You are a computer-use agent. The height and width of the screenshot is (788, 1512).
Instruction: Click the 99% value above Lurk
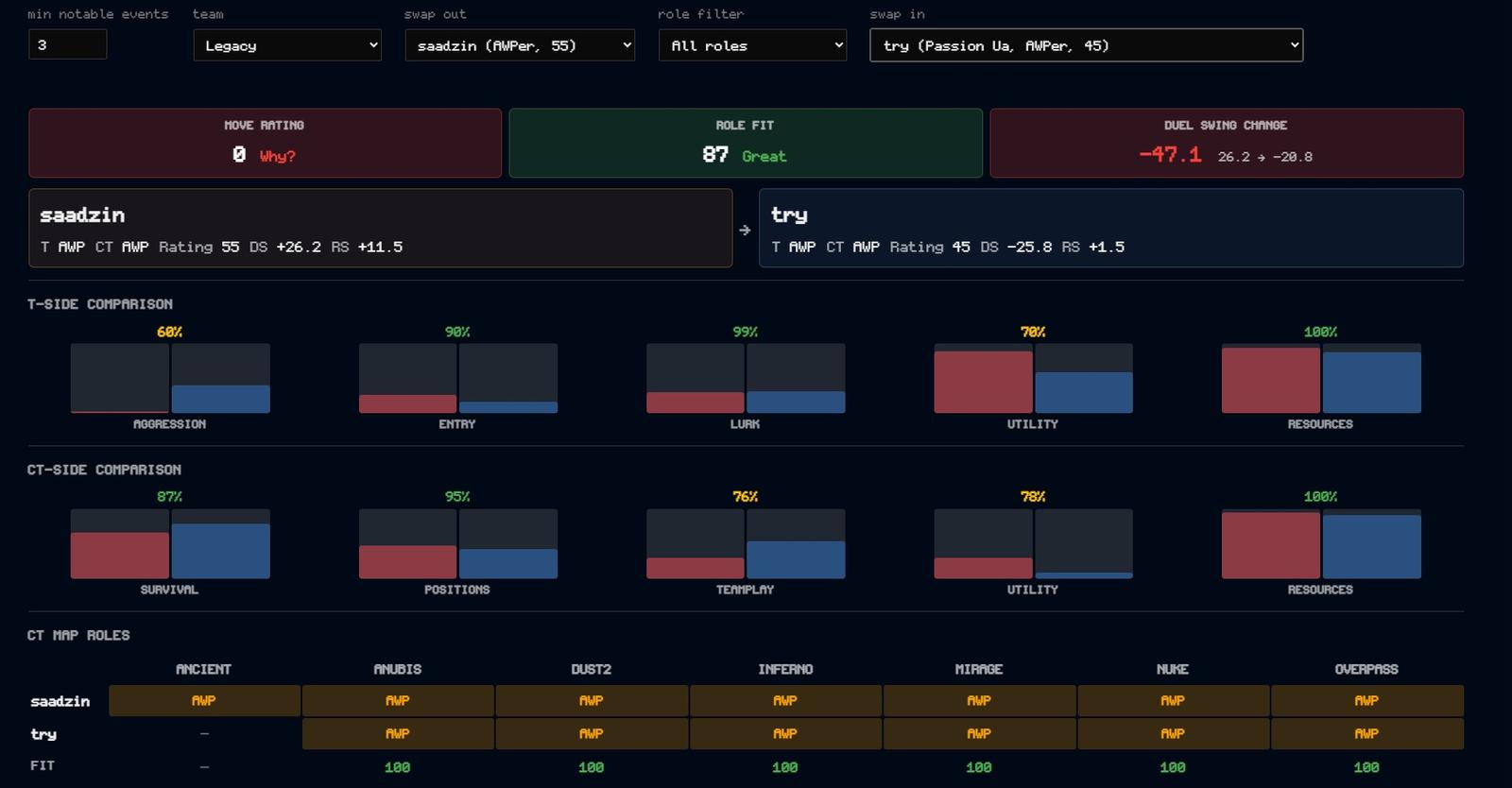click(746, 332)
